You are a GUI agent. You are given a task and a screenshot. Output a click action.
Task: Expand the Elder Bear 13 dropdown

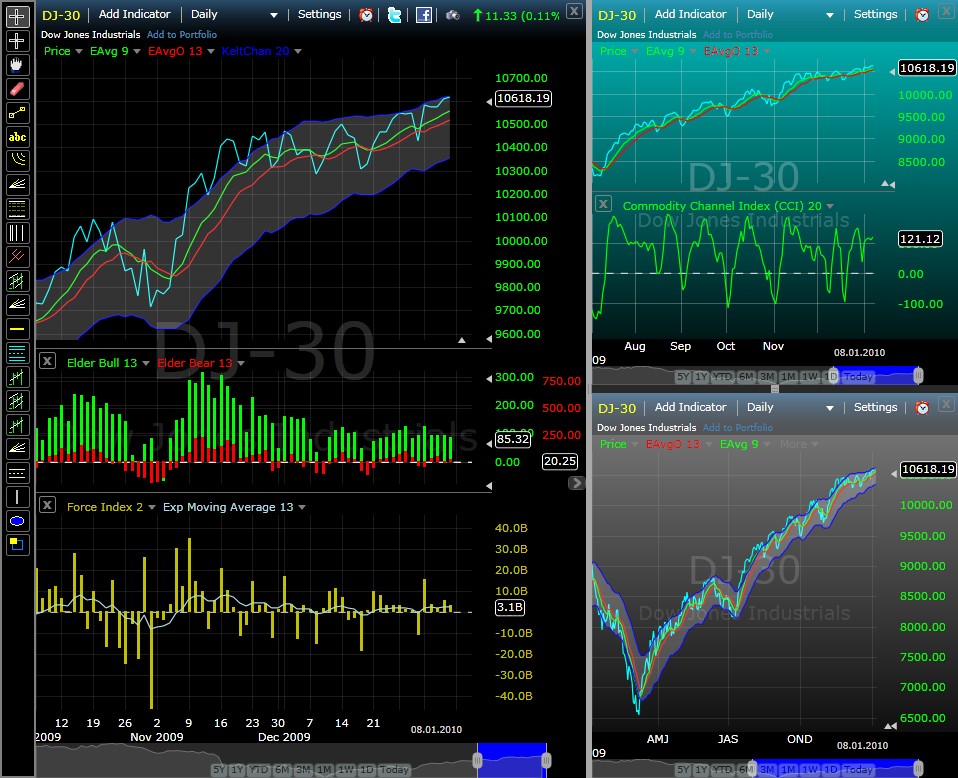pos(241,363)
